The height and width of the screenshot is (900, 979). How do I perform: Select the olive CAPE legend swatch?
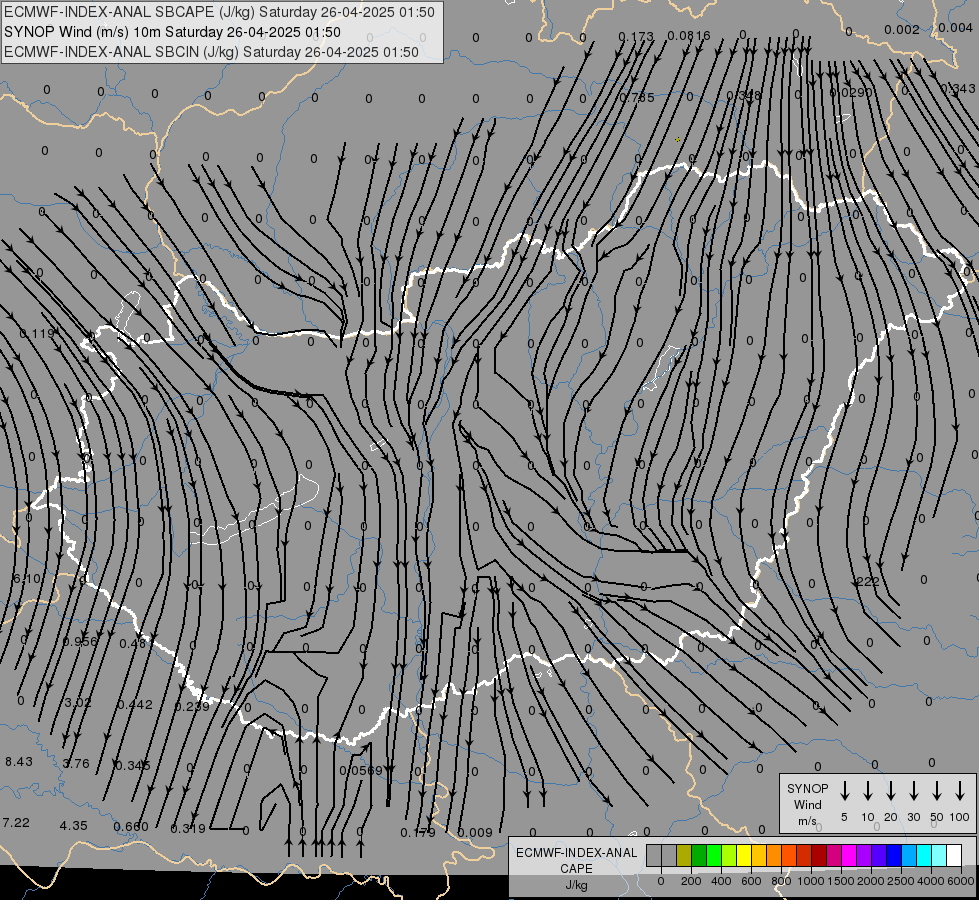pyautogui.click(x=684, y=856)
